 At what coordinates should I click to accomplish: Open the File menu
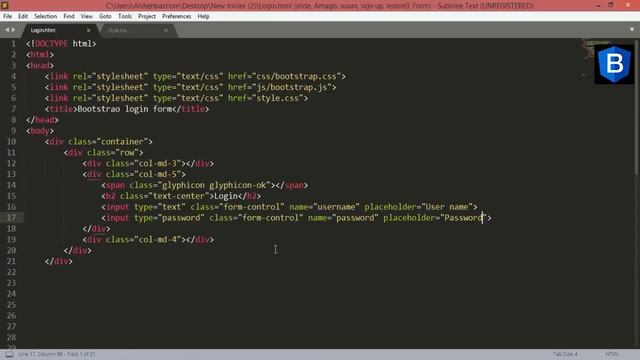[8, 16]
